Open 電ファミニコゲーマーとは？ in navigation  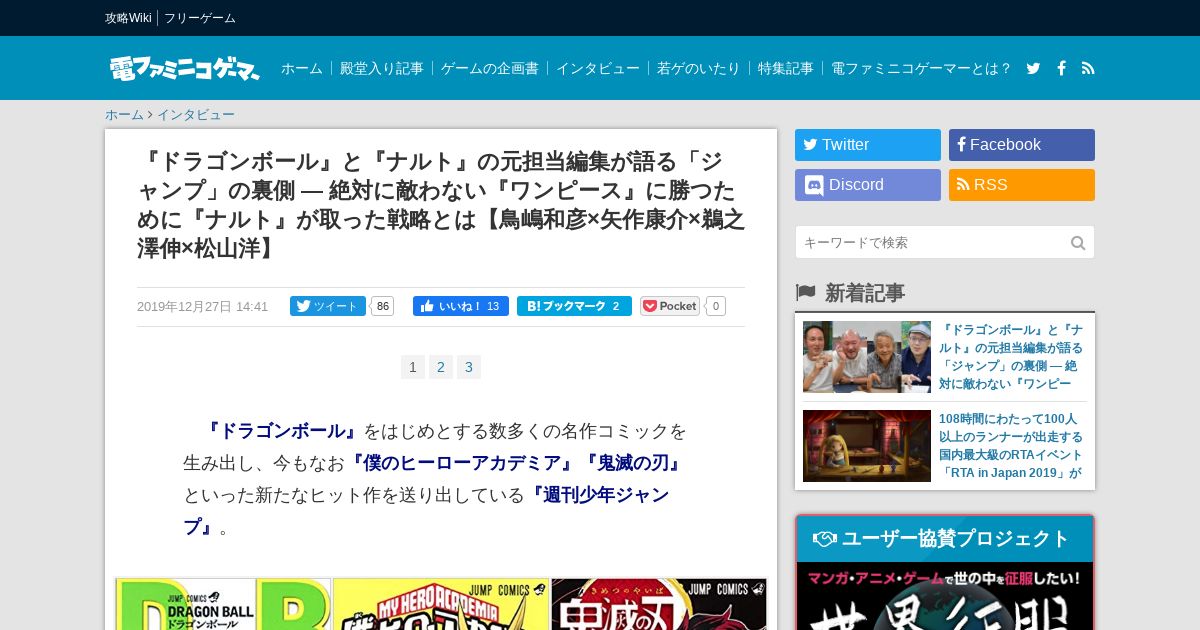pos(921,68)
